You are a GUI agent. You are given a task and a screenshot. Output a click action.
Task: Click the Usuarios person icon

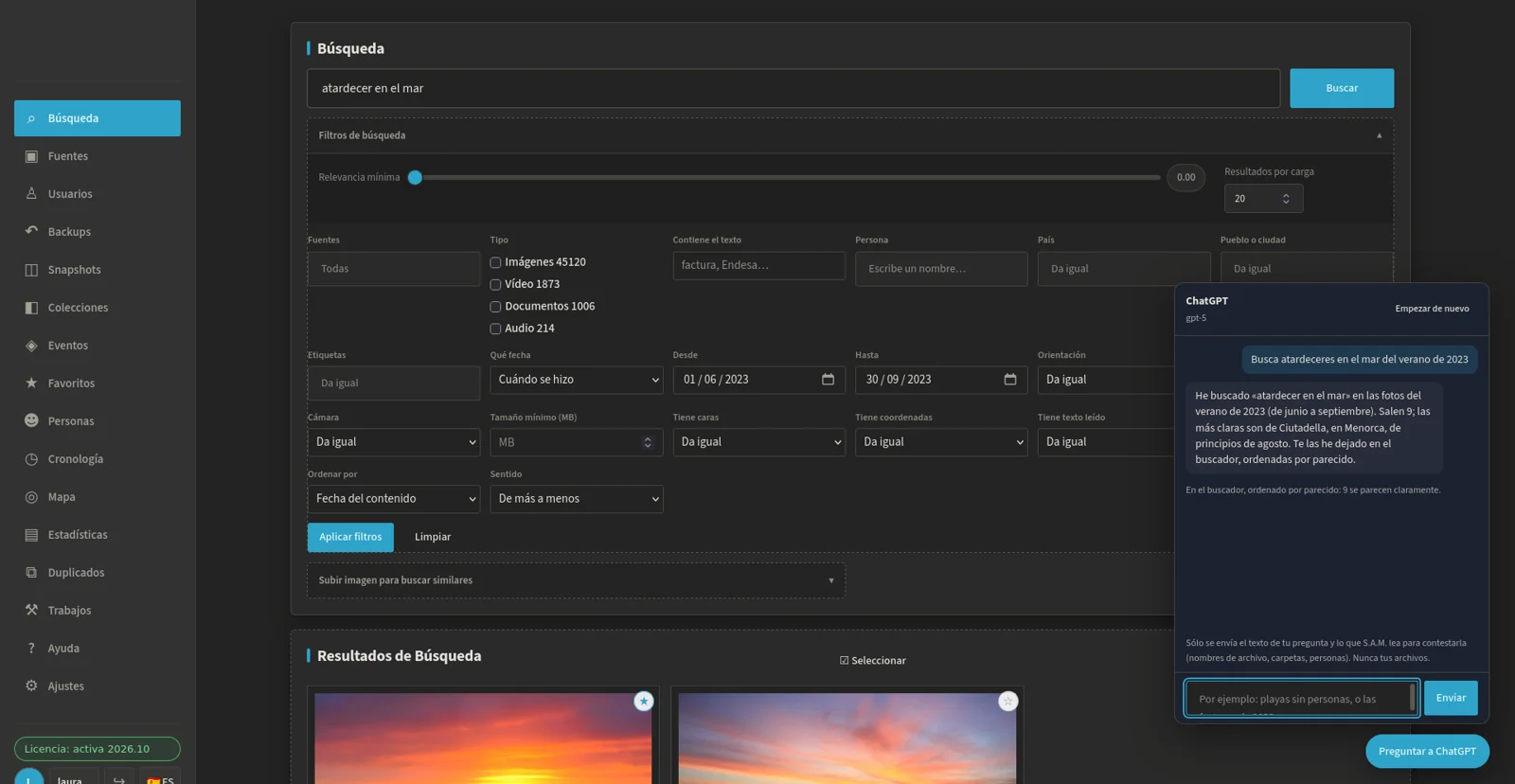[x=31, y=193]
